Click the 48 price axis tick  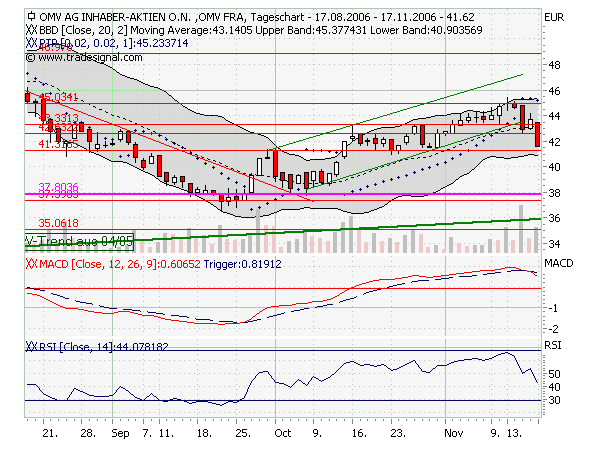554,65
